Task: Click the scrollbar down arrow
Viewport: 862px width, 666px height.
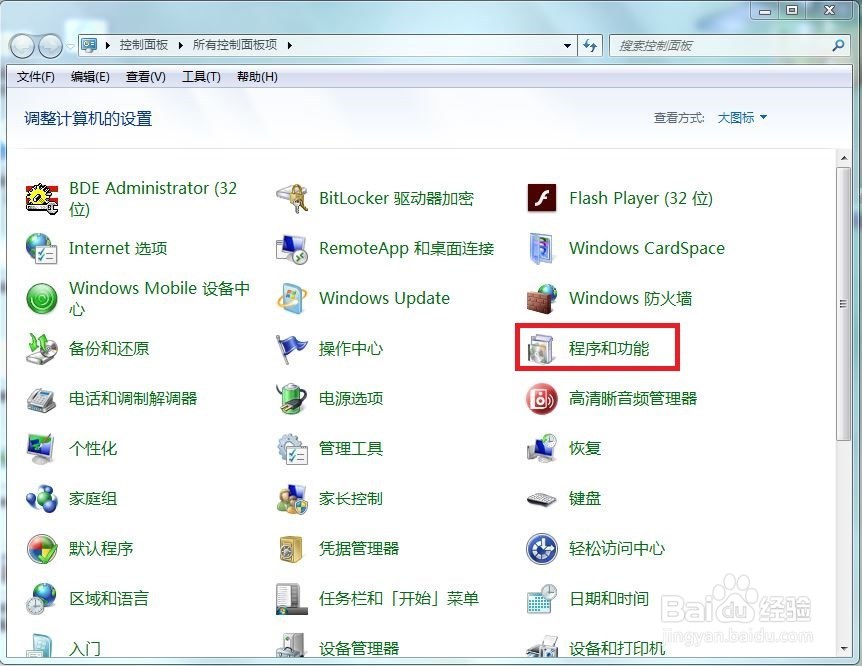Action: [844, 649]
